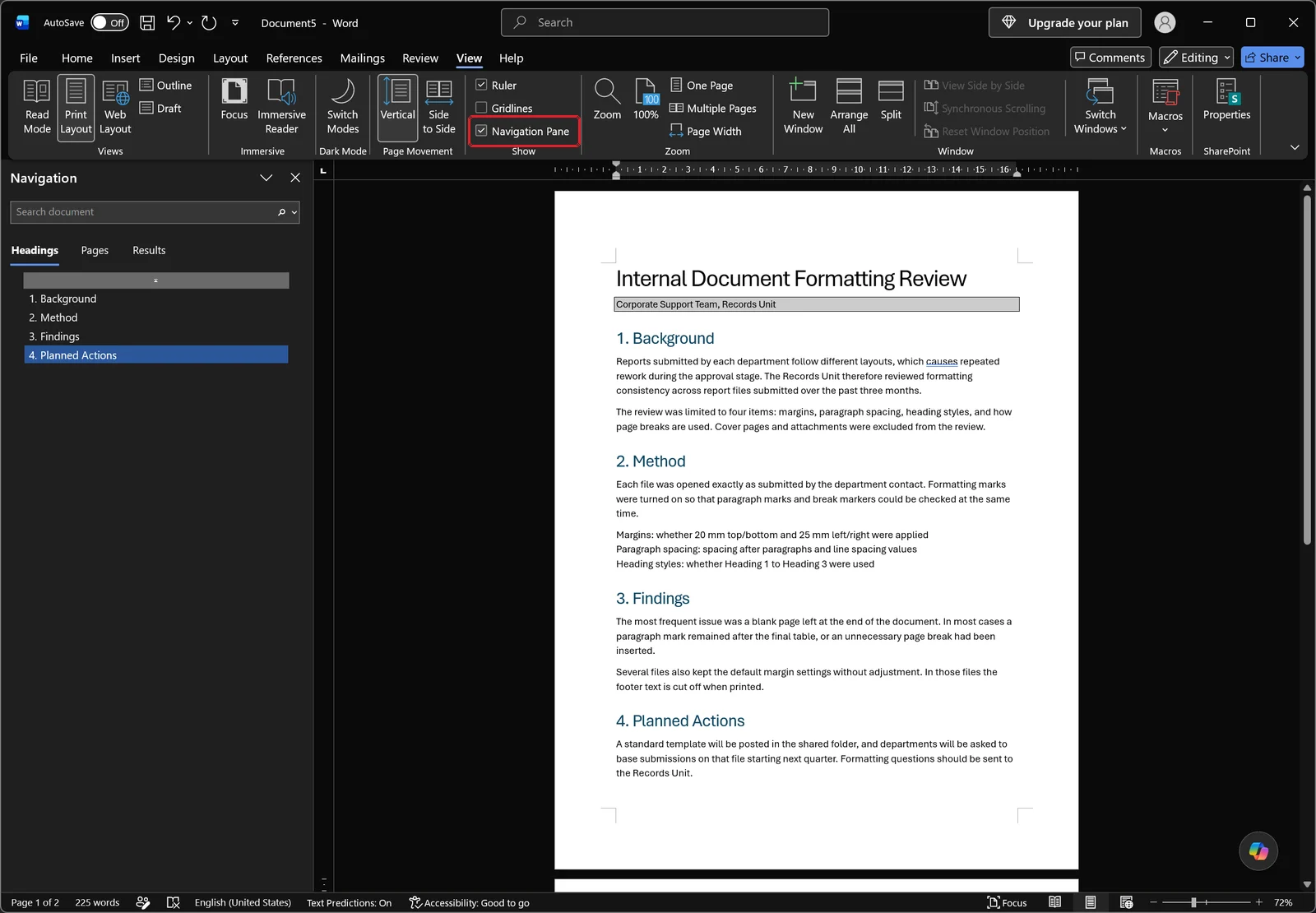Click Switch Modes dark mode icon
Screen dimensions: 1316x913
point(342,107)
